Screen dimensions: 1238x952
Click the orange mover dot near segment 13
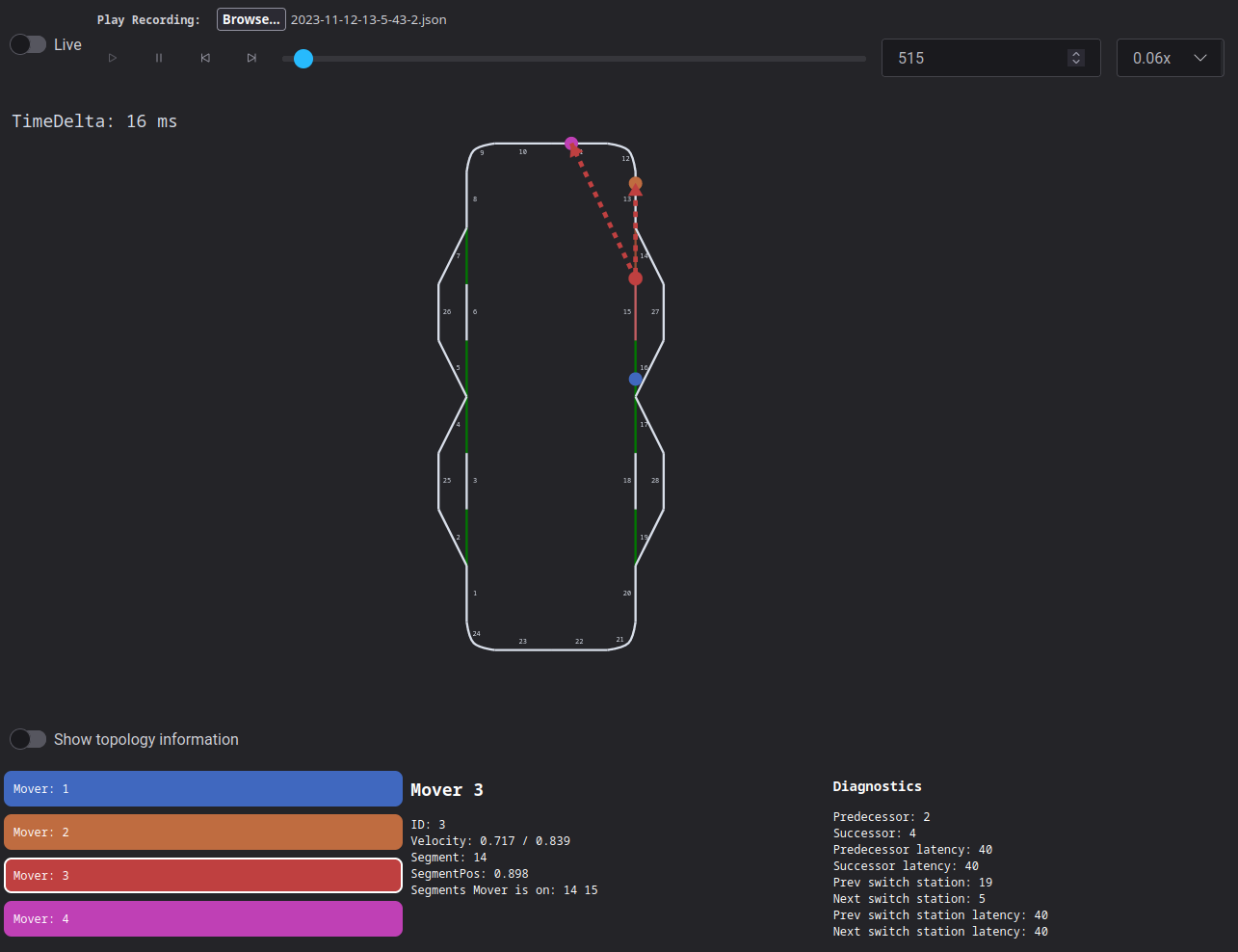635,182
